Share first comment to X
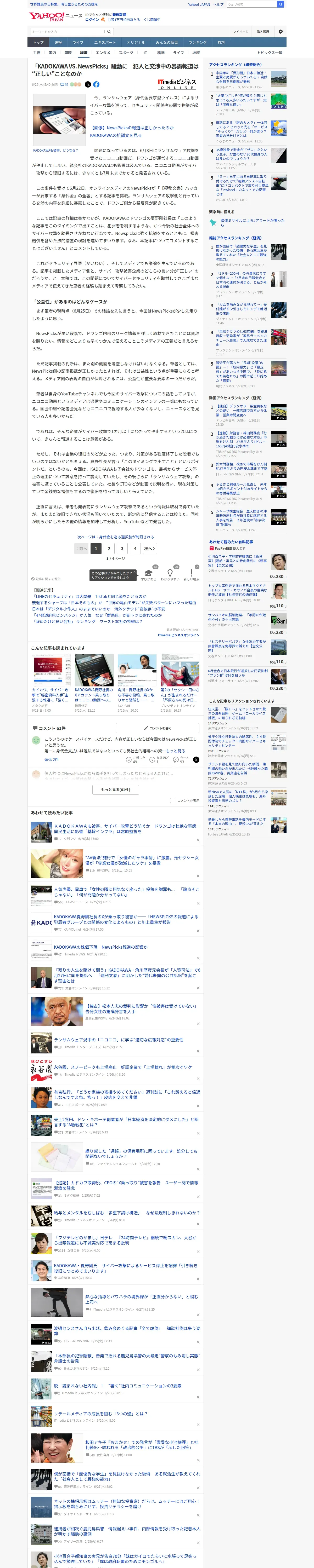Image resolution: width=314 pixels, height=1568 pixels. [196, 760]
